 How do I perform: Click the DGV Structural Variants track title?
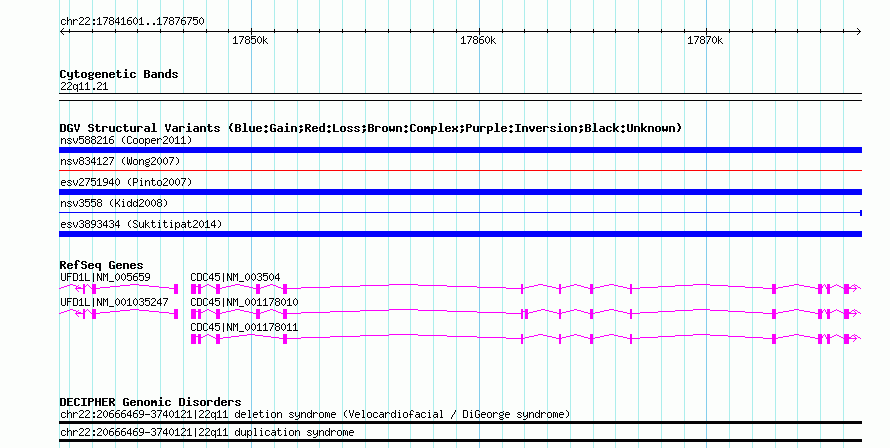click(371, 128)
